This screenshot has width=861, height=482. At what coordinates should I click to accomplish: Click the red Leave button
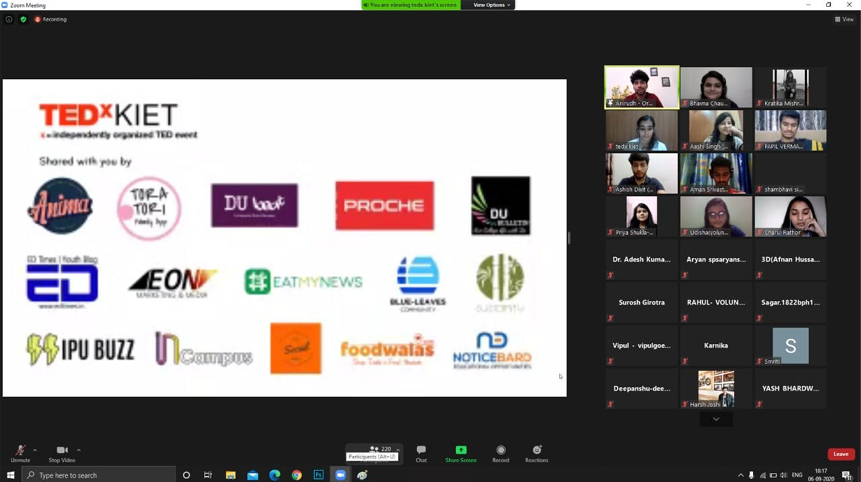[840, 454]
